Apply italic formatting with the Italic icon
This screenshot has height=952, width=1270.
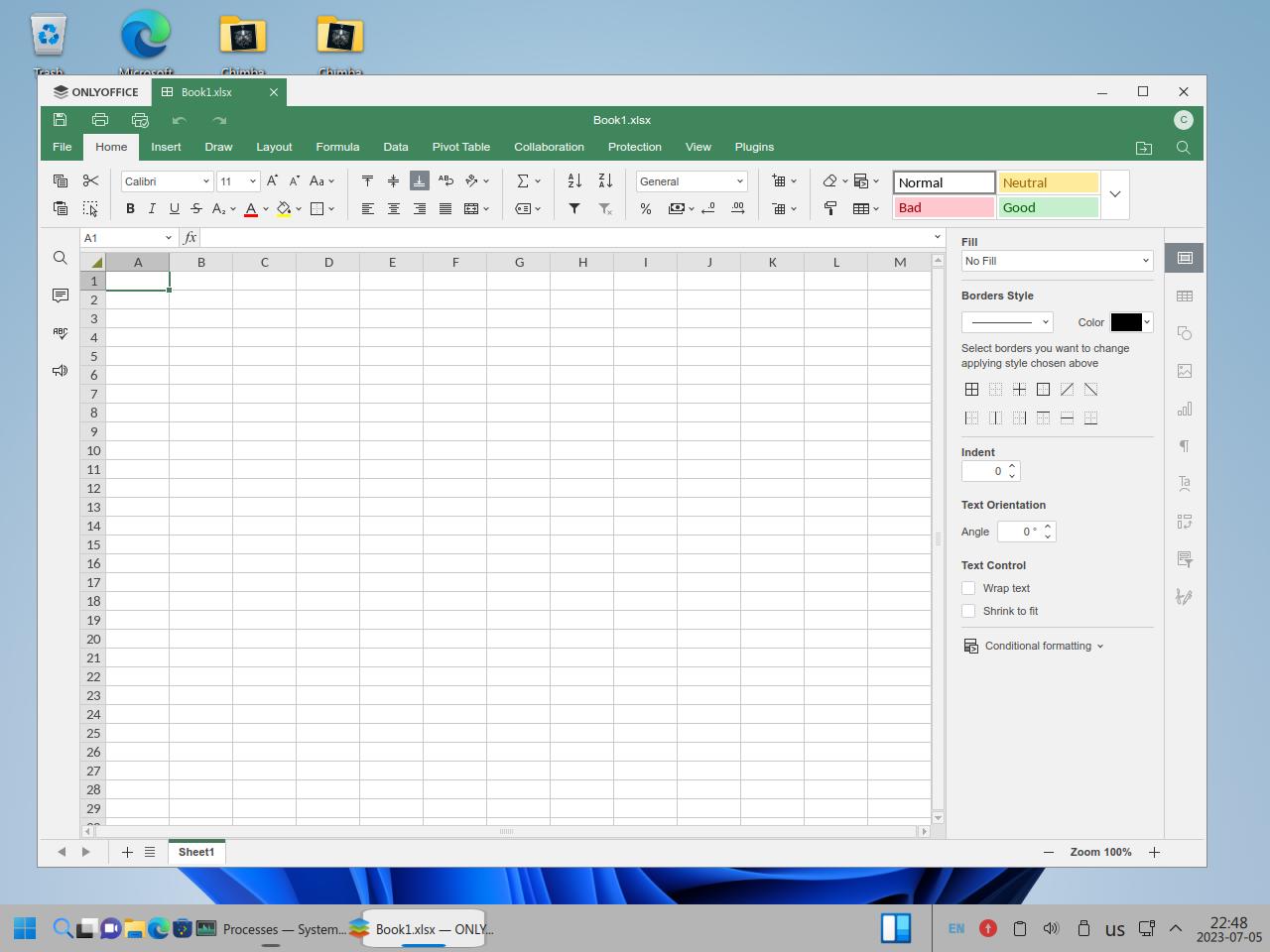152,209
